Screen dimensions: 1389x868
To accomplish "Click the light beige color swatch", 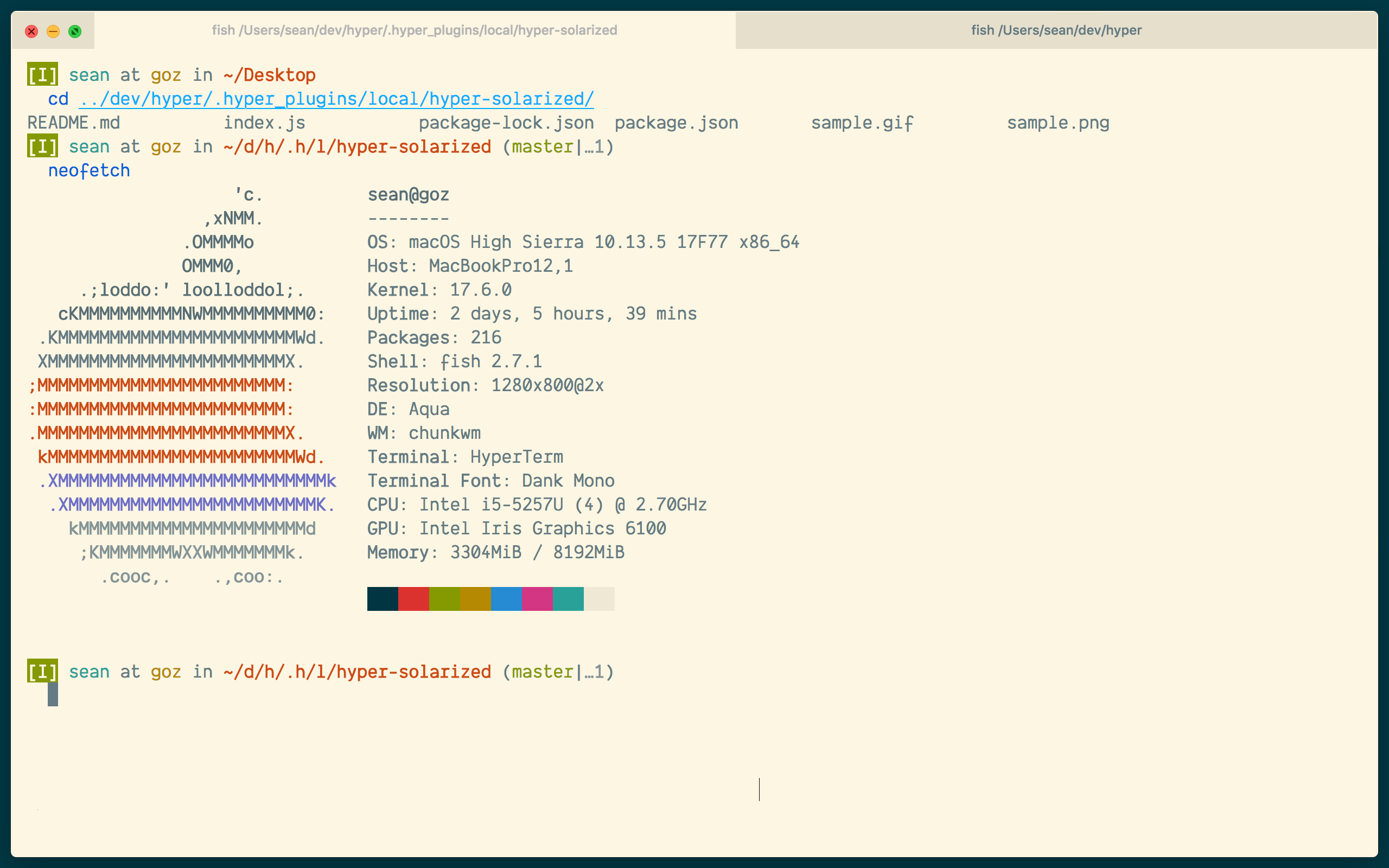I will tap(599, 599).
